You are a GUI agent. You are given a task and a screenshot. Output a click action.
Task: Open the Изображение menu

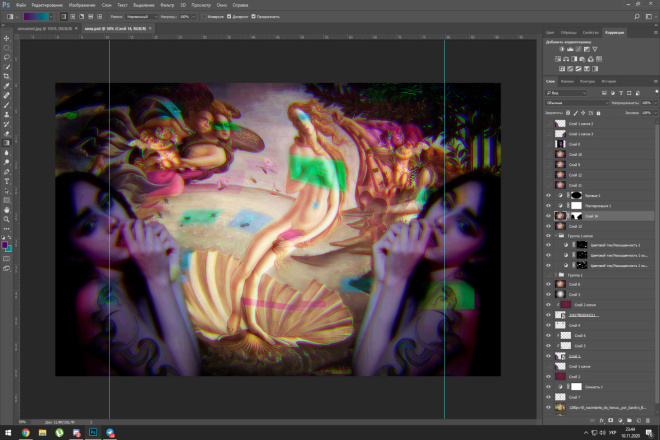point(82,5)
